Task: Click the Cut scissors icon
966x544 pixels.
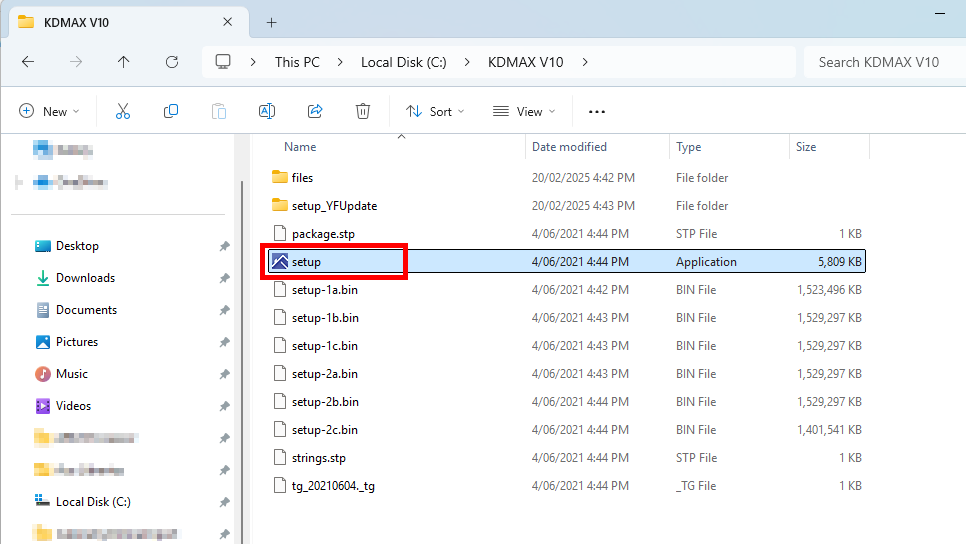Action: pos(123,112)
